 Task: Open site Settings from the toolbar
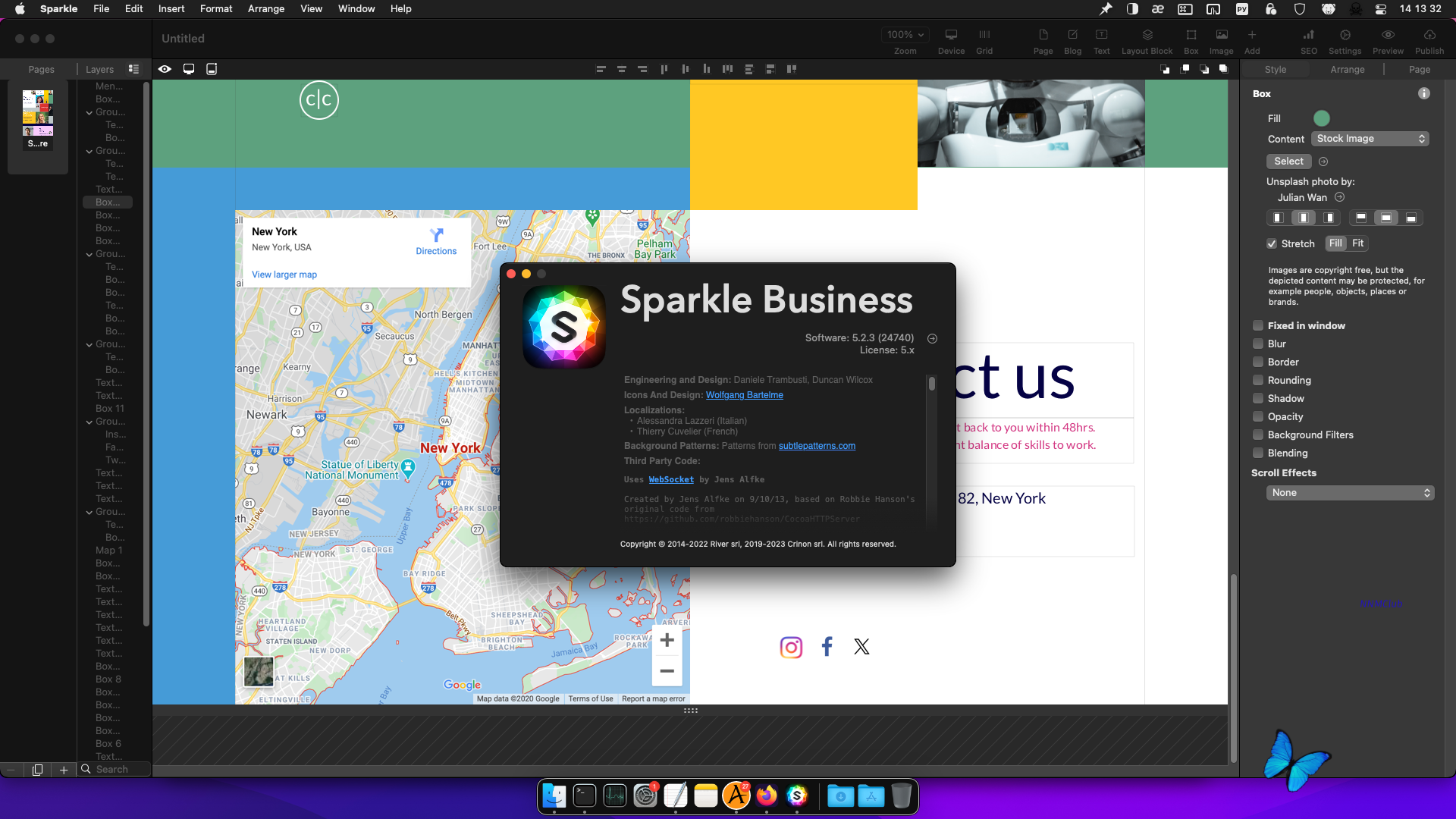[x=1345, y=41]
